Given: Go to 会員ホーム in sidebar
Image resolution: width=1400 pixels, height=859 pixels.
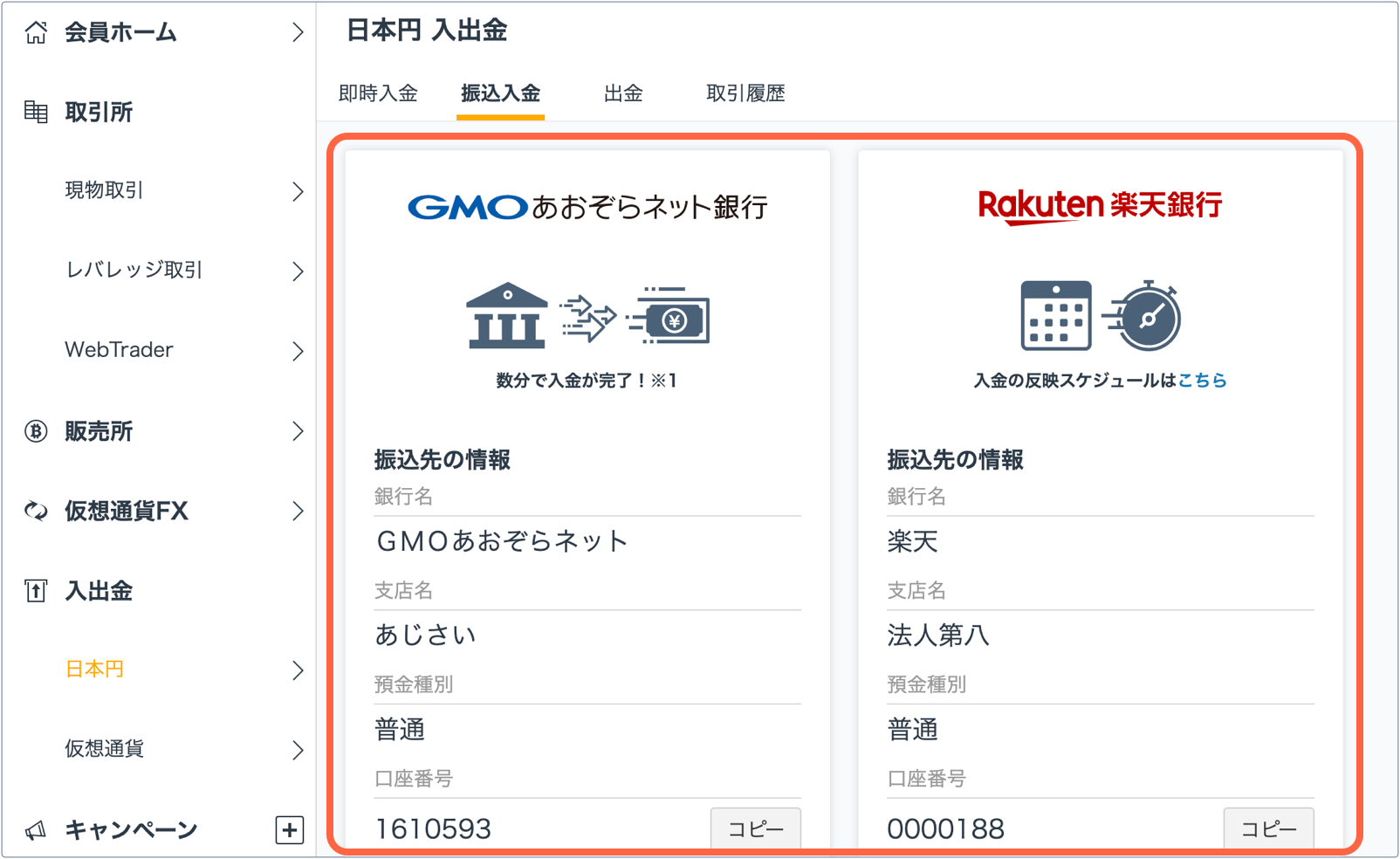Looking at the screenshot, I should pos(120,32).
